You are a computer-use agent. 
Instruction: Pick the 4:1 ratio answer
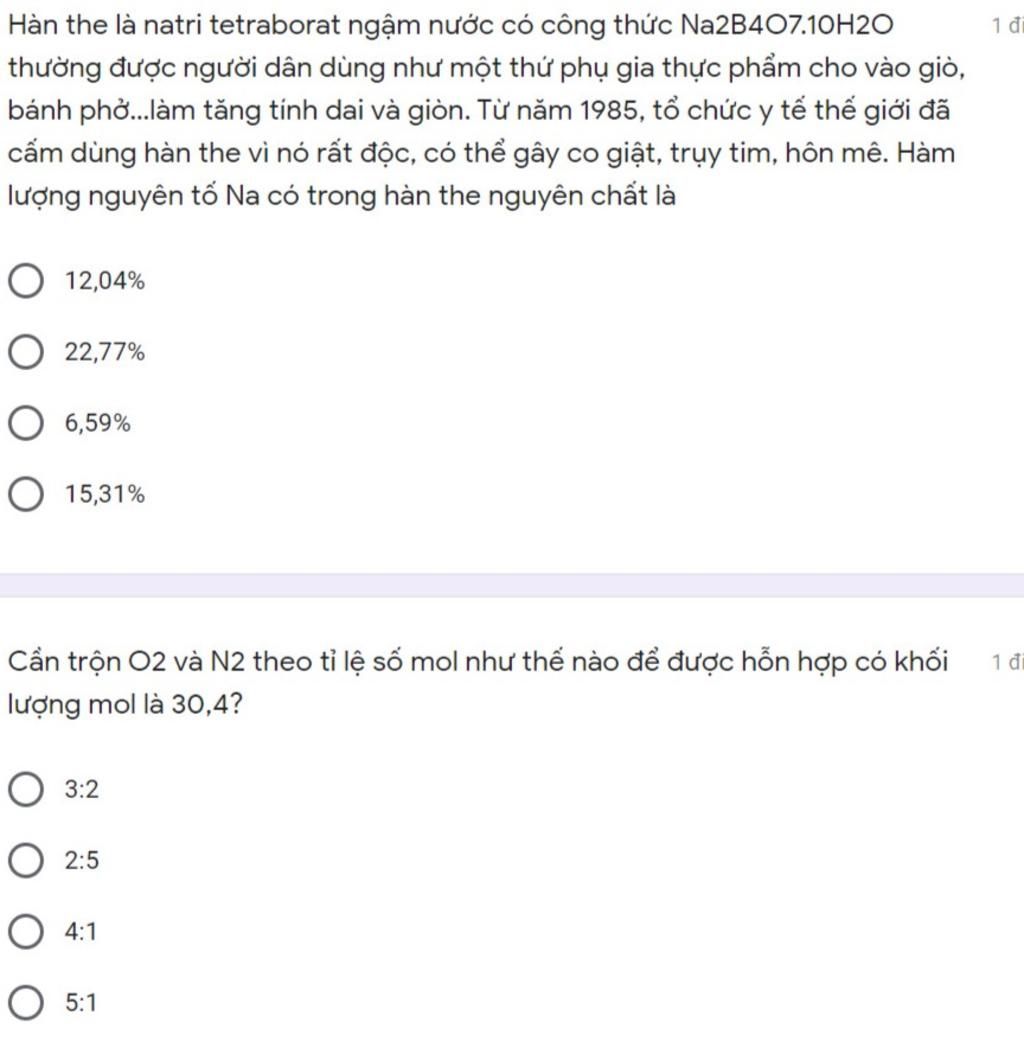click(26, 931)
